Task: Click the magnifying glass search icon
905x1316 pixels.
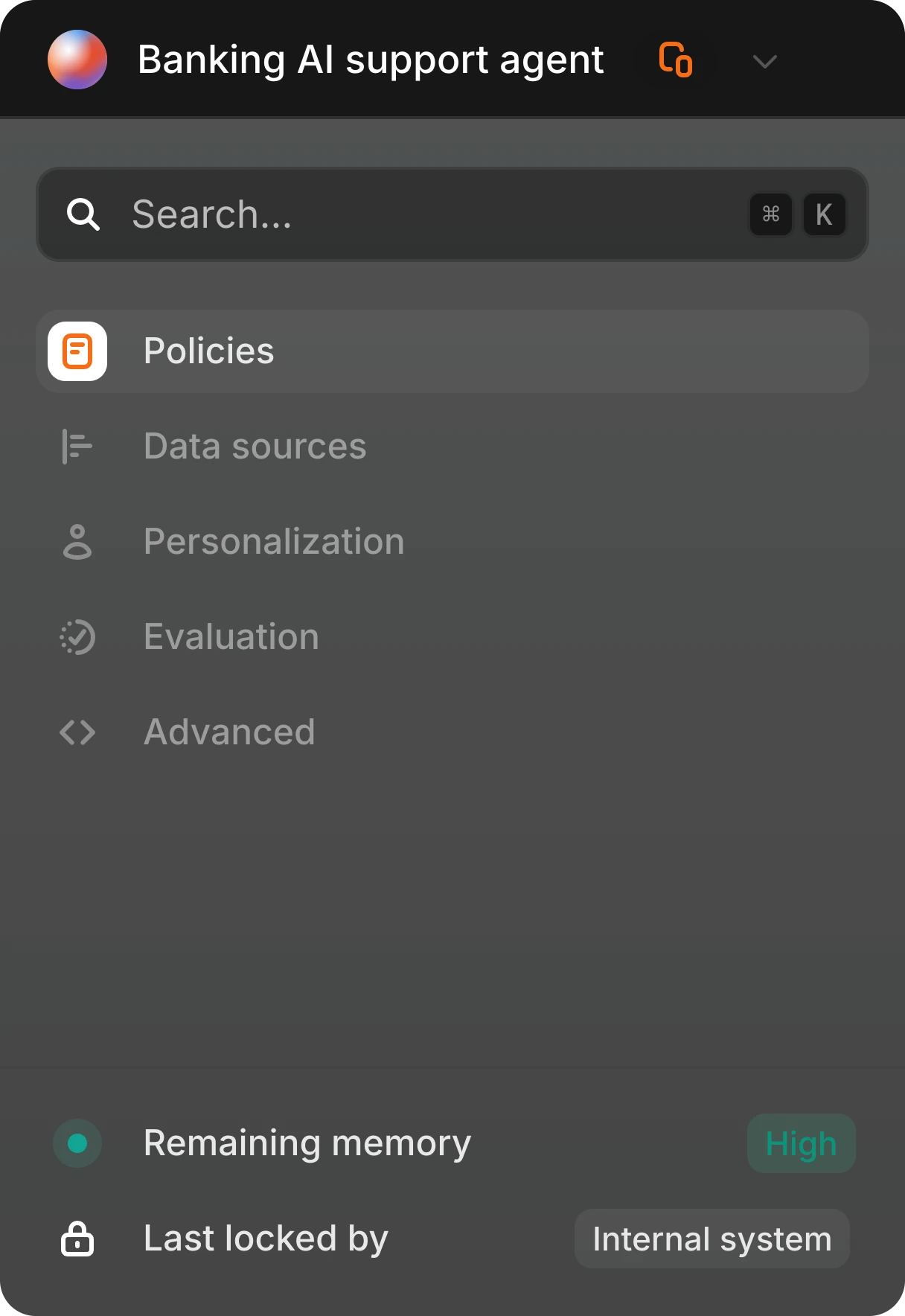Action: (83, 214)
